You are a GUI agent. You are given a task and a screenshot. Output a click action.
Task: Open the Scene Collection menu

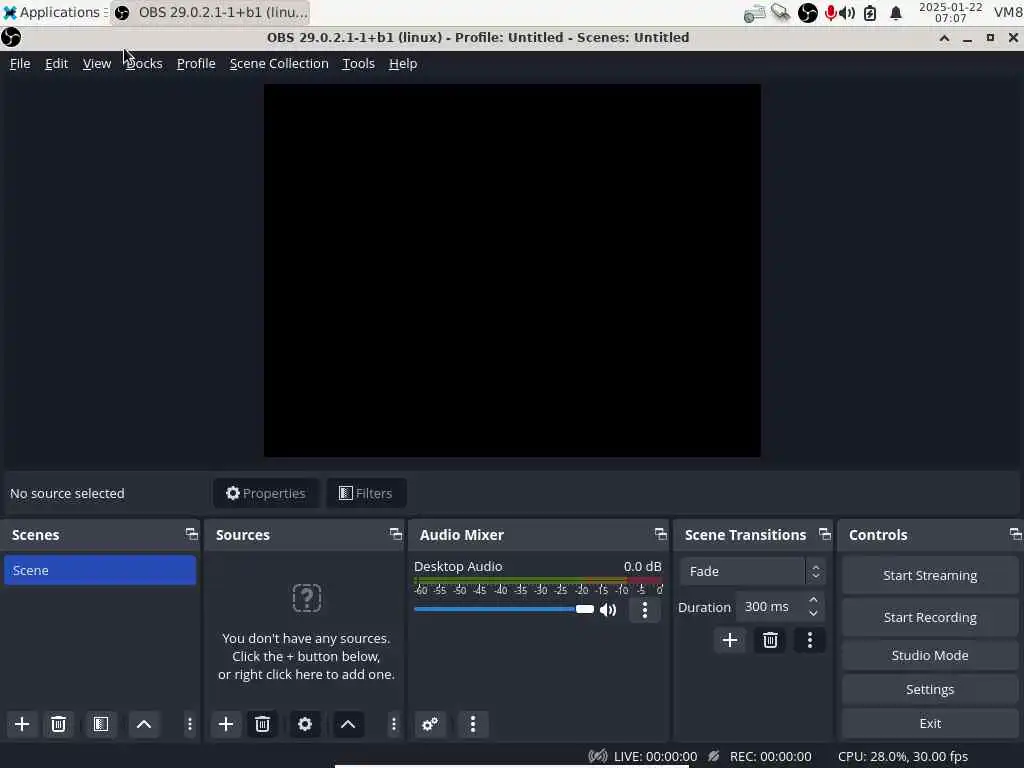click(x=279, y=63)
